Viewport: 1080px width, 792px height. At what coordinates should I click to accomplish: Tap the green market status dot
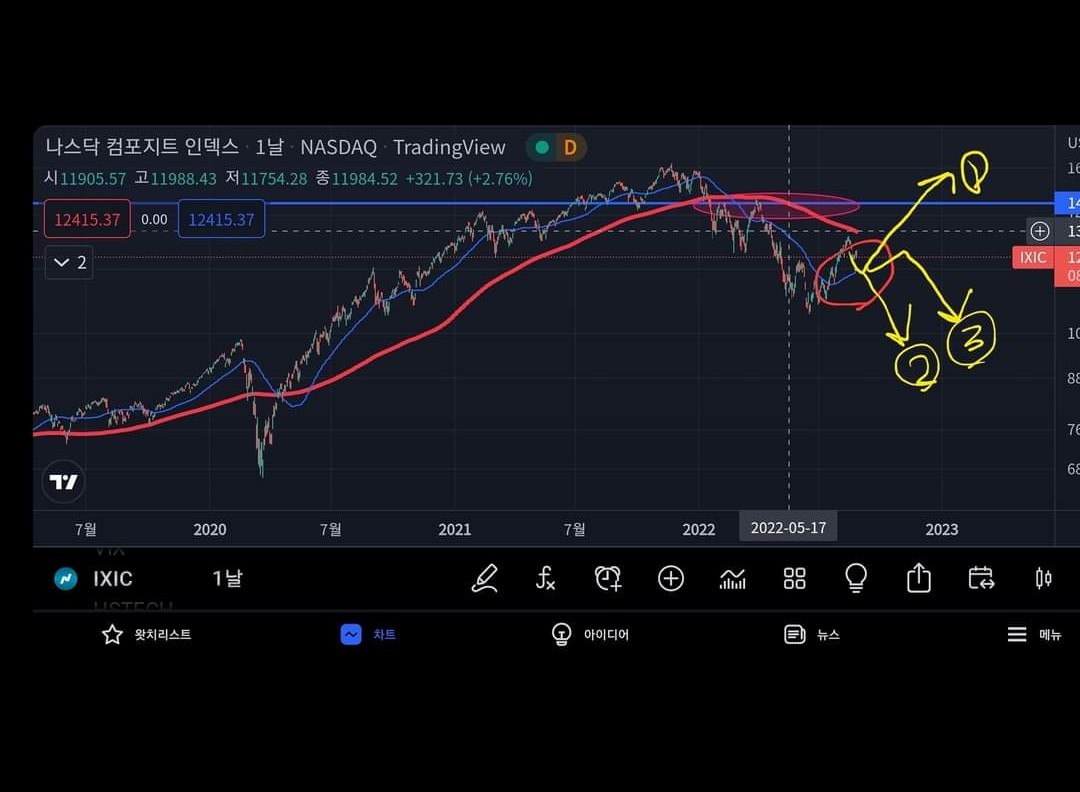click(x=542, y=147)
